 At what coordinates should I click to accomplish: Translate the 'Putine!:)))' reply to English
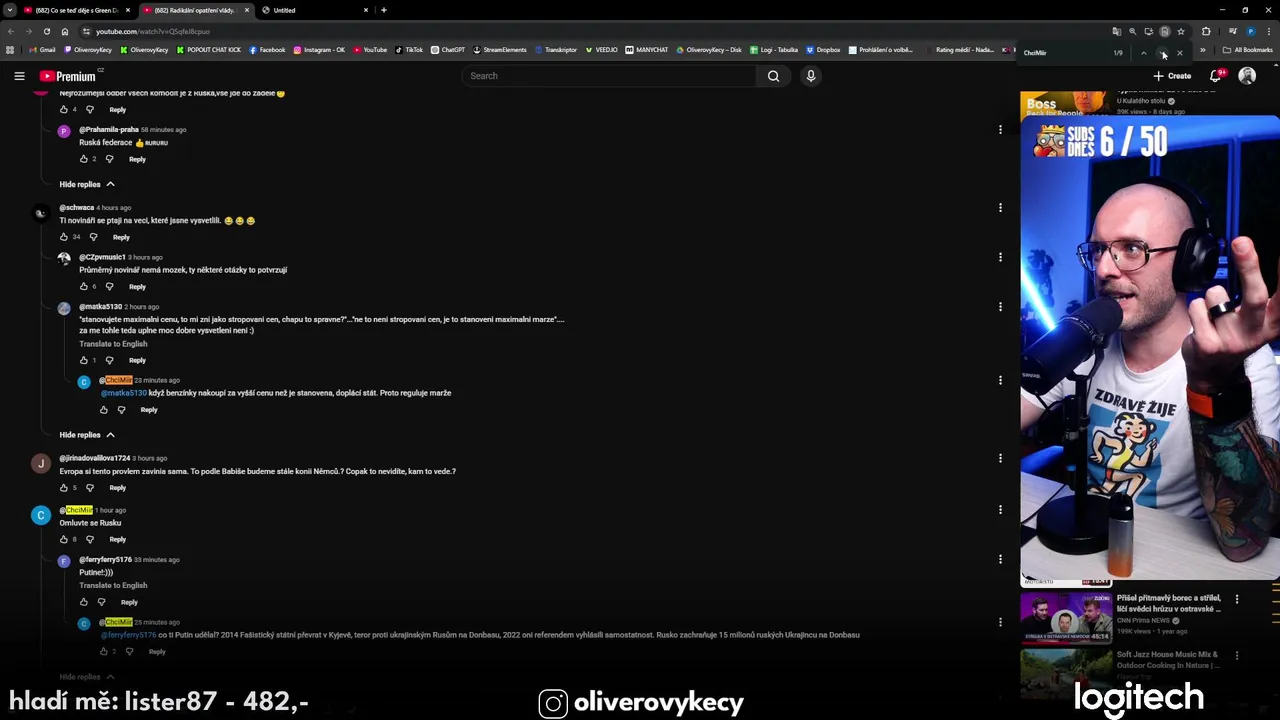tap(113, 586)
